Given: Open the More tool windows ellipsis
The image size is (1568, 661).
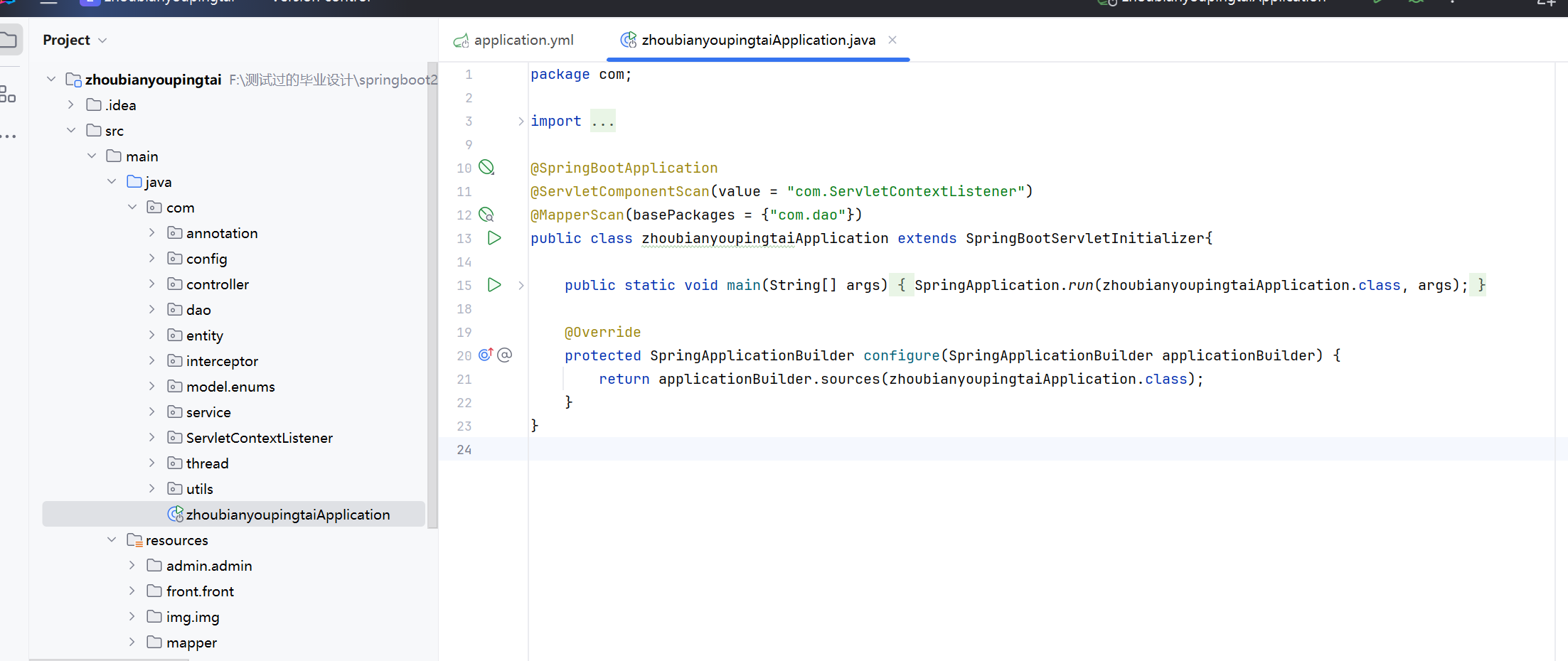Looking at the screenshot, I should tap(8, 136).
